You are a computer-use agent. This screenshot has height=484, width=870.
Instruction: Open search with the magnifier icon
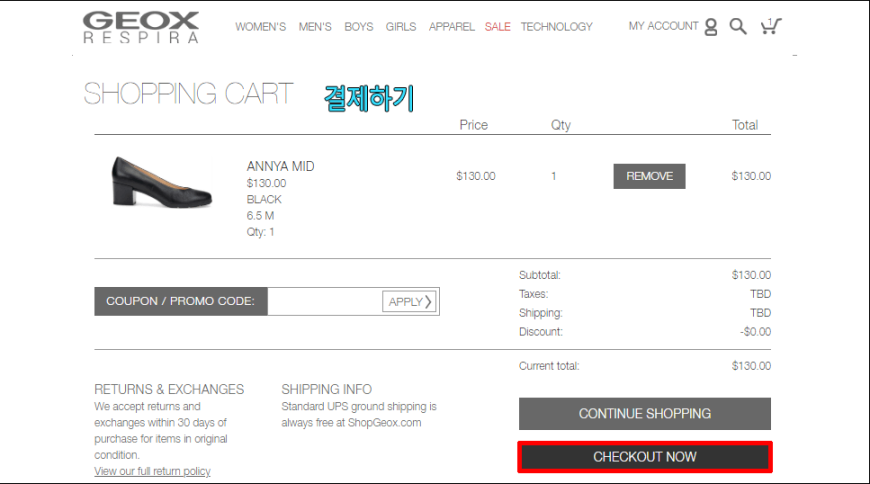[x=737, y=26]
